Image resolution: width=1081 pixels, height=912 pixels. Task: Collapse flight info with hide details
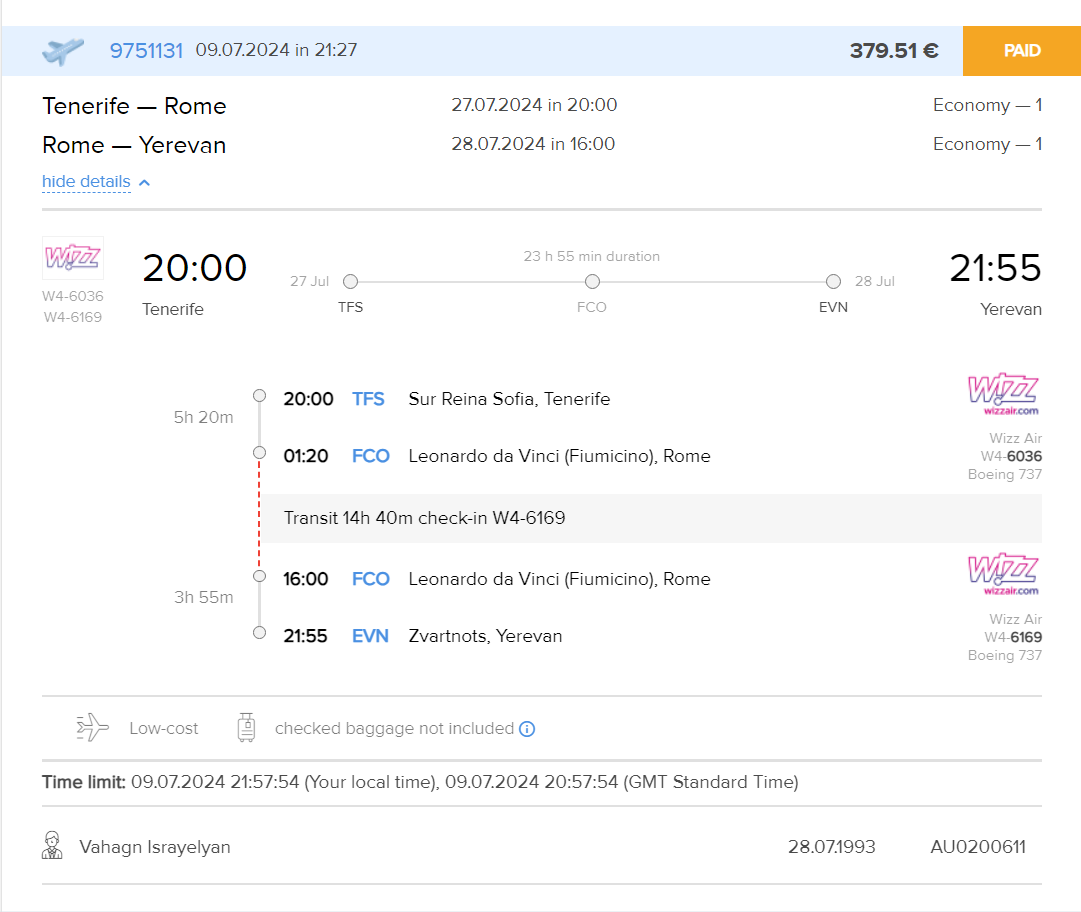pyautogui.click(x=86, y=181)
